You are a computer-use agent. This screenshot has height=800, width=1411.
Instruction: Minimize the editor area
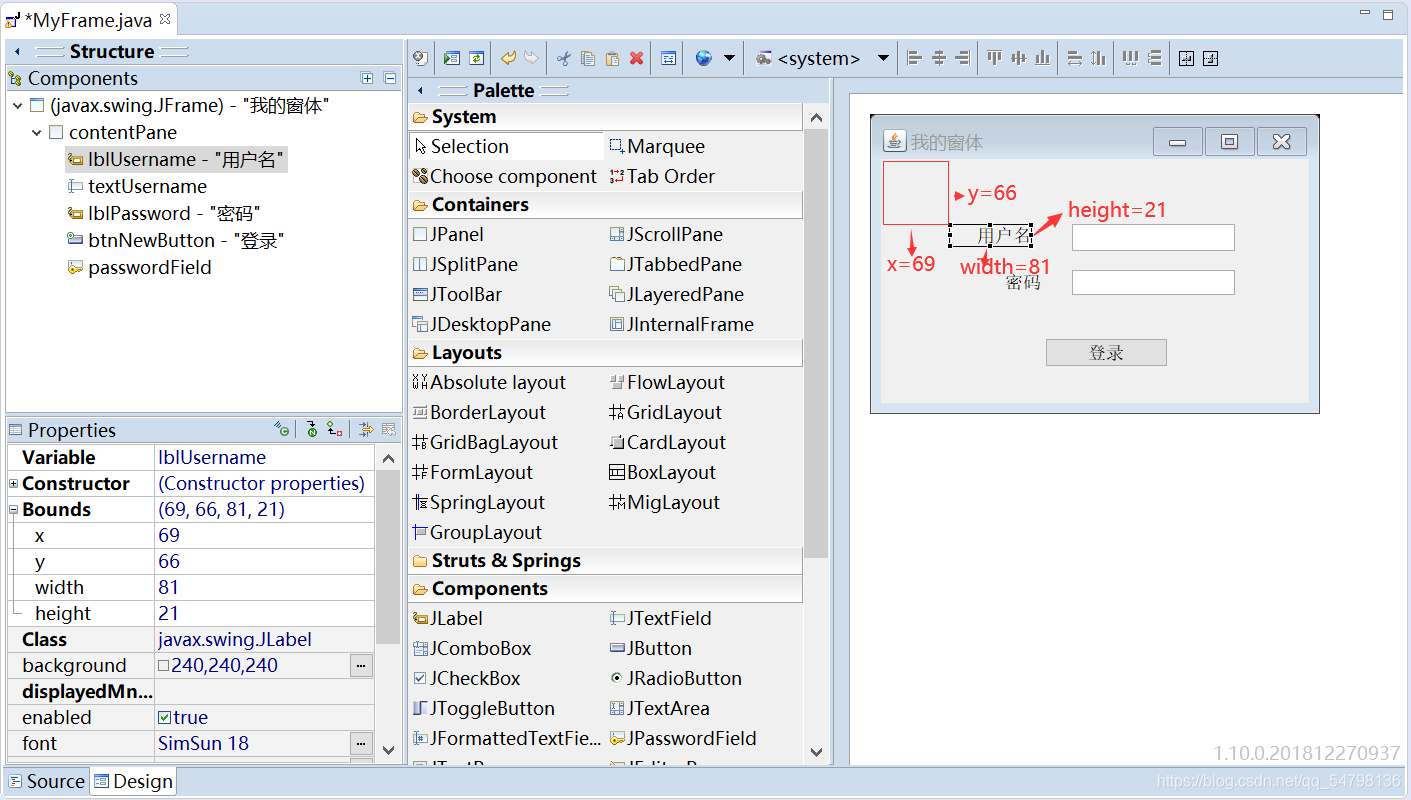click(1365, 14)
